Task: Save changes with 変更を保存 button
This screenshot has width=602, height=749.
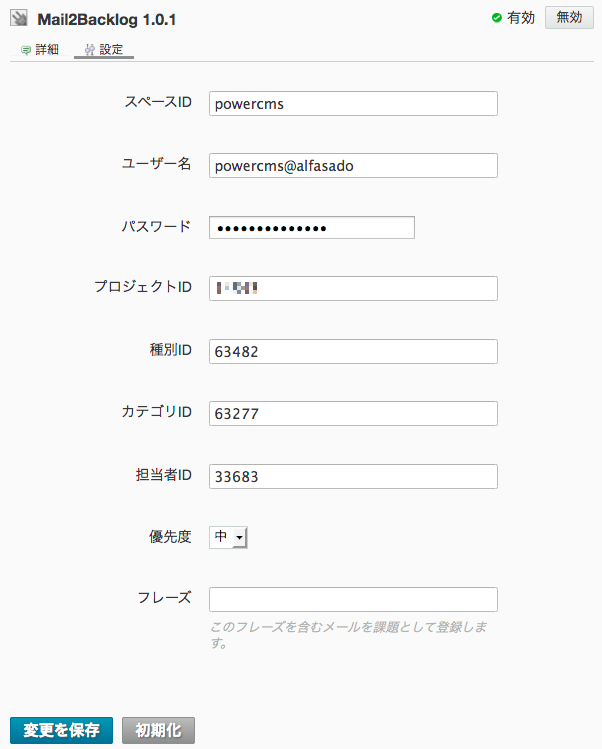Action: (x=61, y=730)
